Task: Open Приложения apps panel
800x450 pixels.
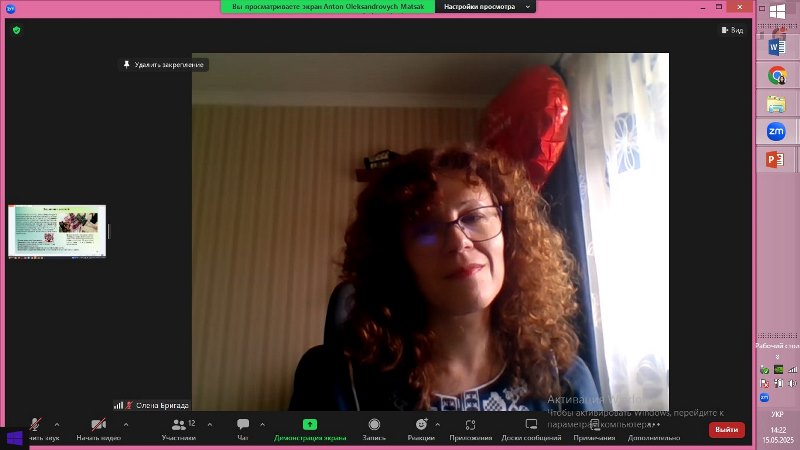Action: coord(470,429)
